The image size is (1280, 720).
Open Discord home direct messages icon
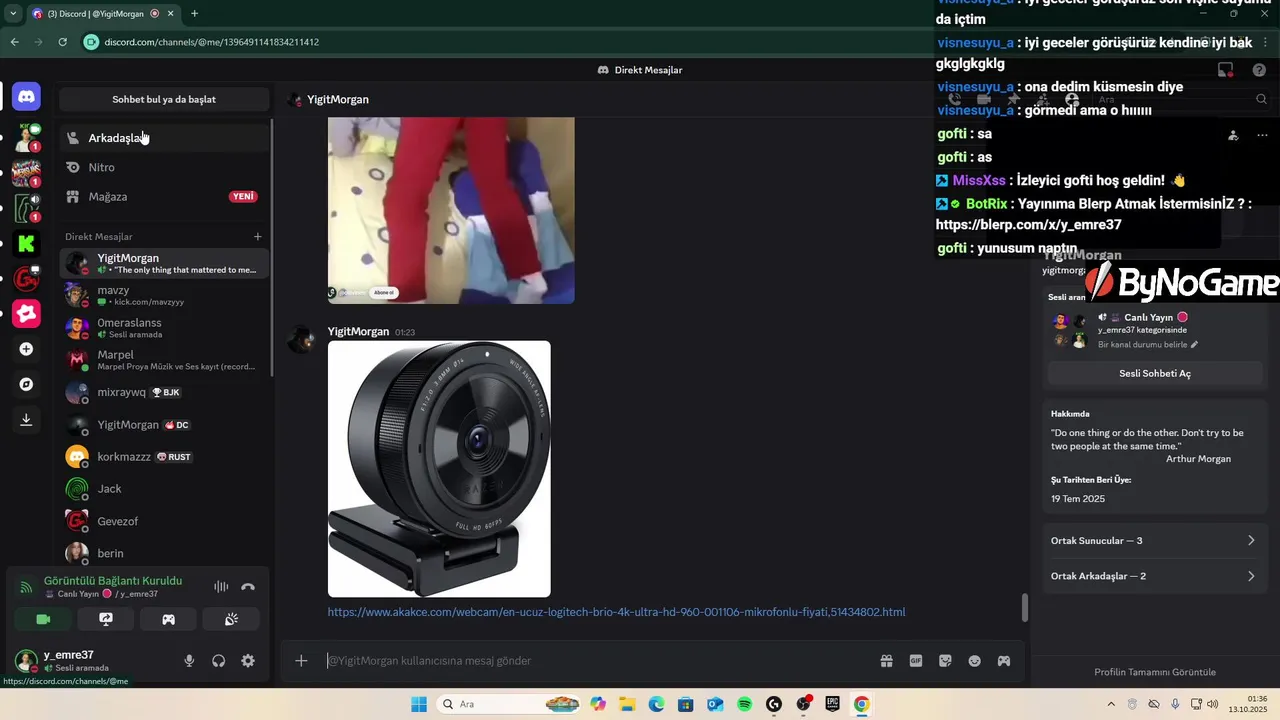(27, 97)
